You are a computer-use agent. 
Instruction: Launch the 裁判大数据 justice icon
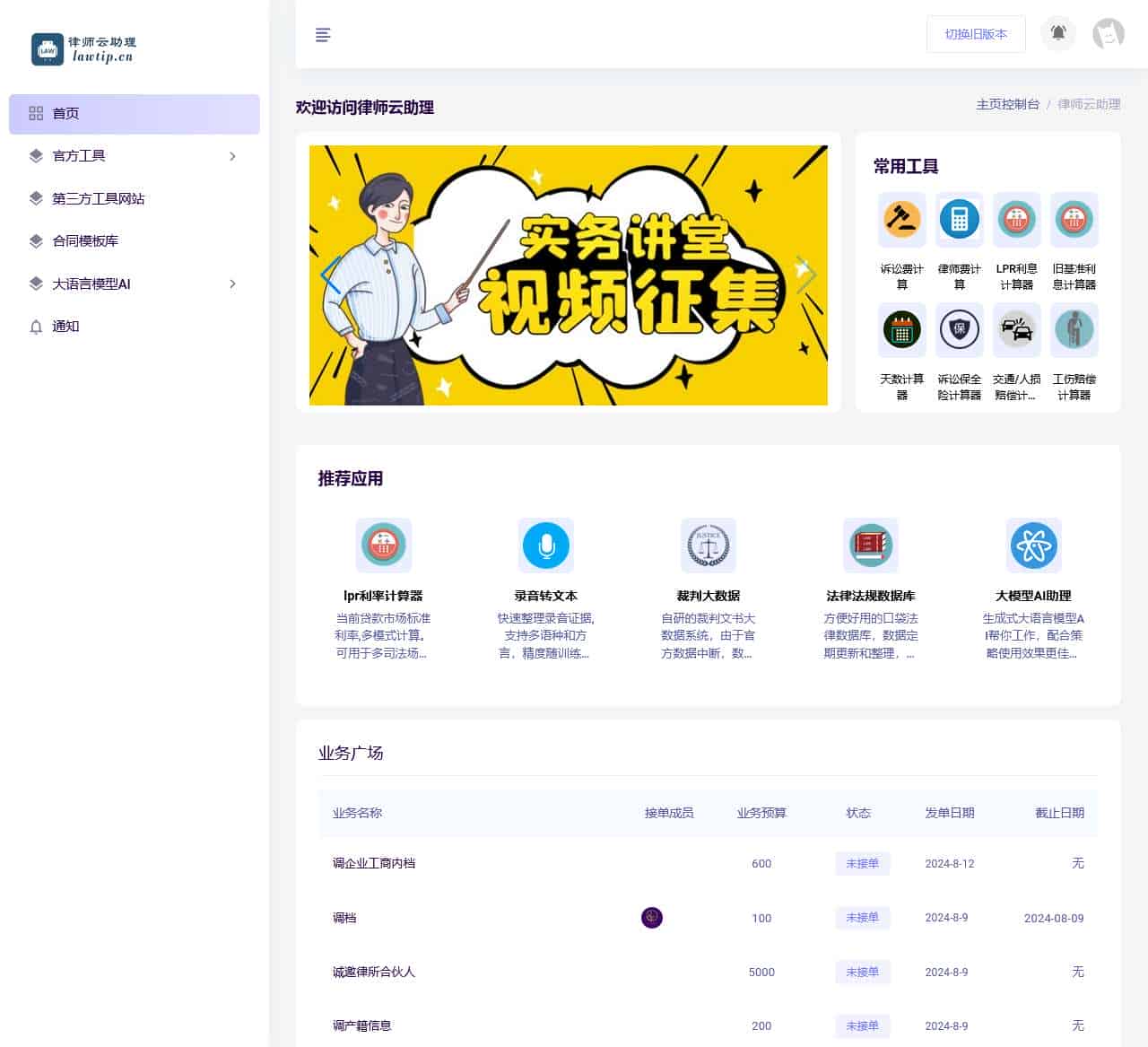tap(709, 545)
